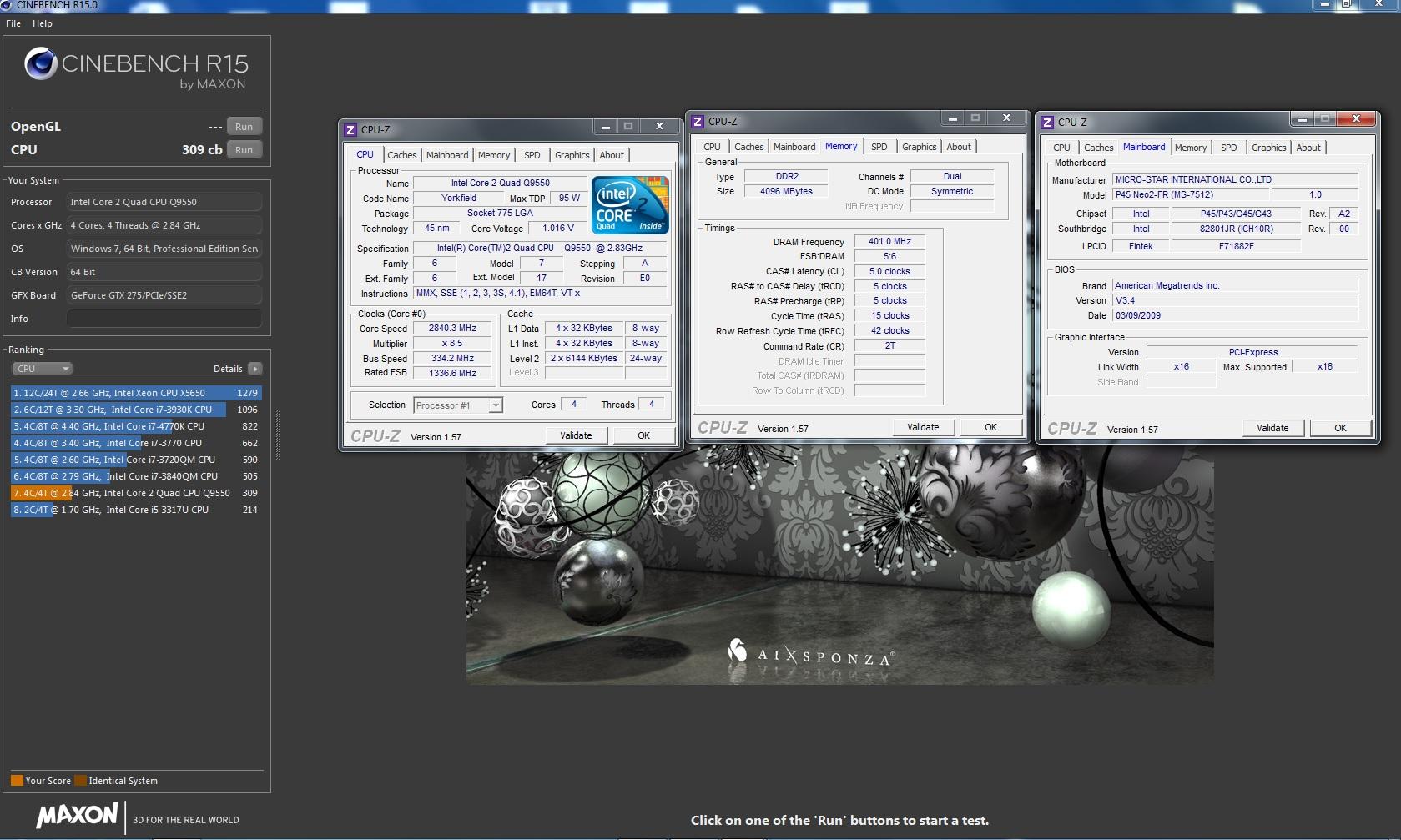
Task: Click the first CPU-Z window's Z title icon
Action: (x=351, y=129)
